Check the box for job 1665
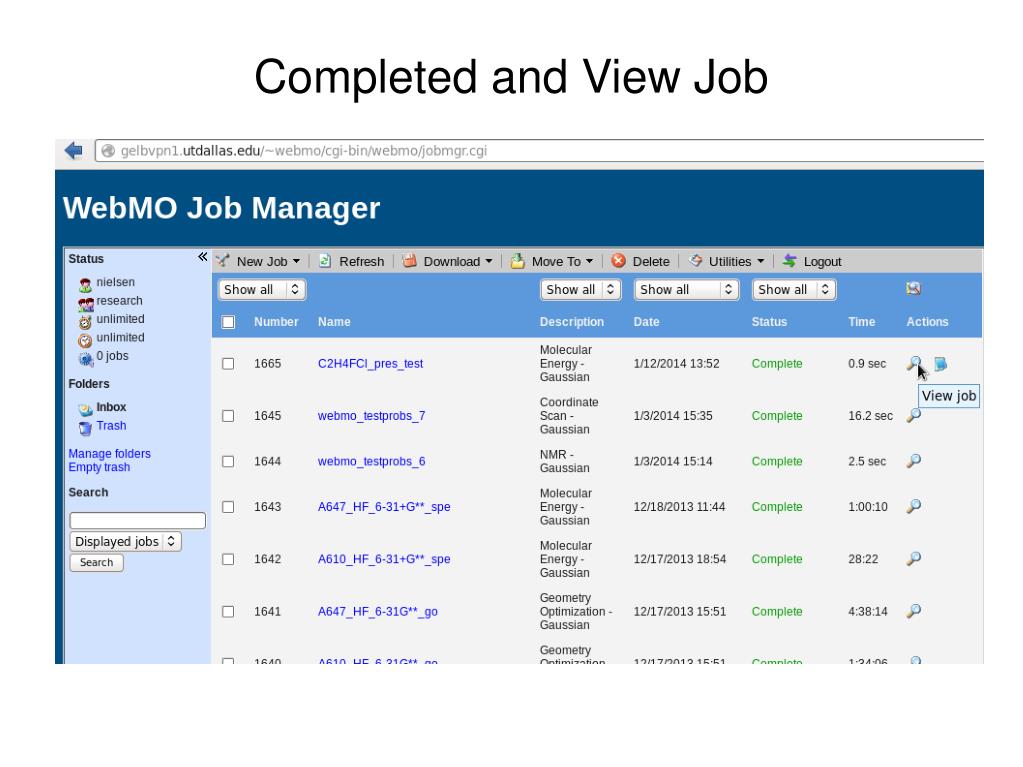Image resolution: width=1023 pixels, height=767 pixels. click(228, 363)
